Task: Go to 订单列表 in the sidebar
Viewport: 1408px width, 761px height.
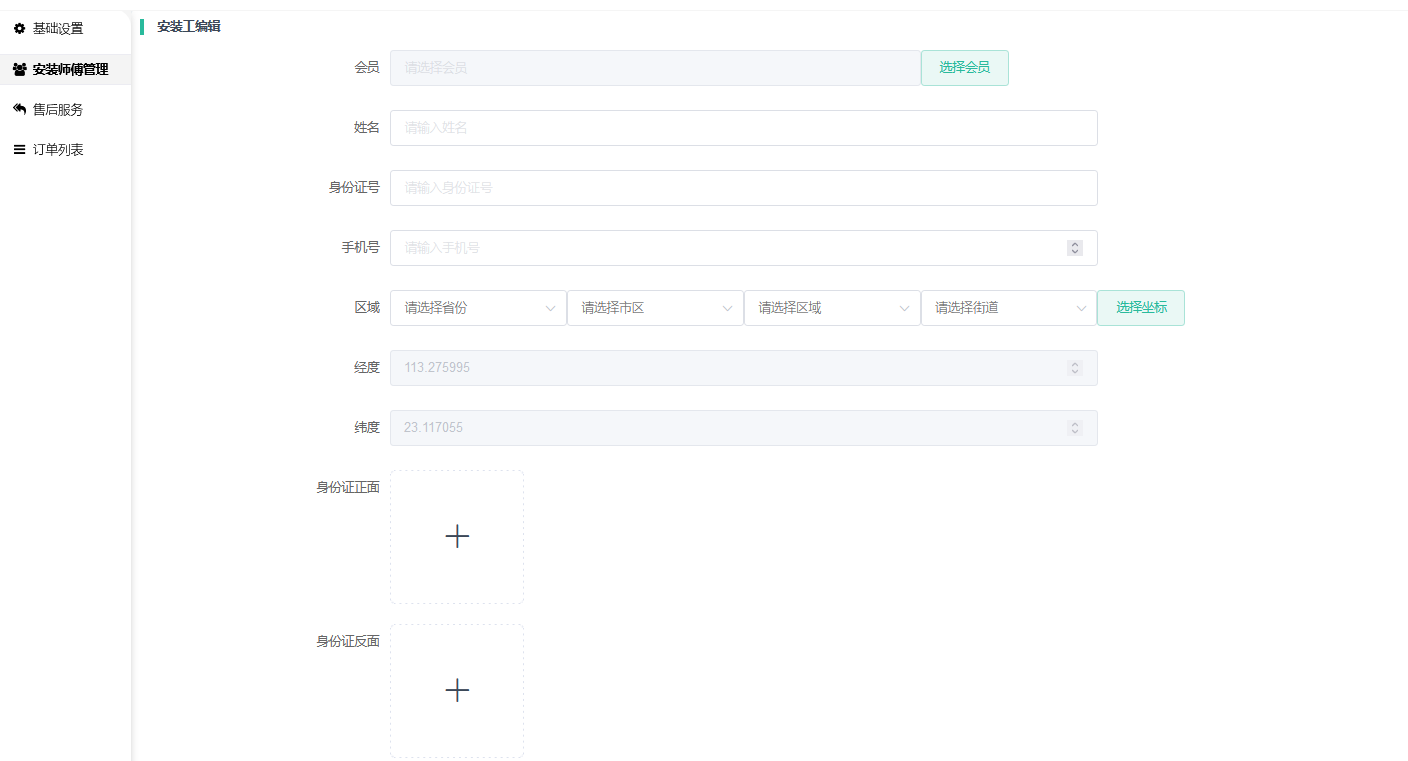Action: [58, 150]
